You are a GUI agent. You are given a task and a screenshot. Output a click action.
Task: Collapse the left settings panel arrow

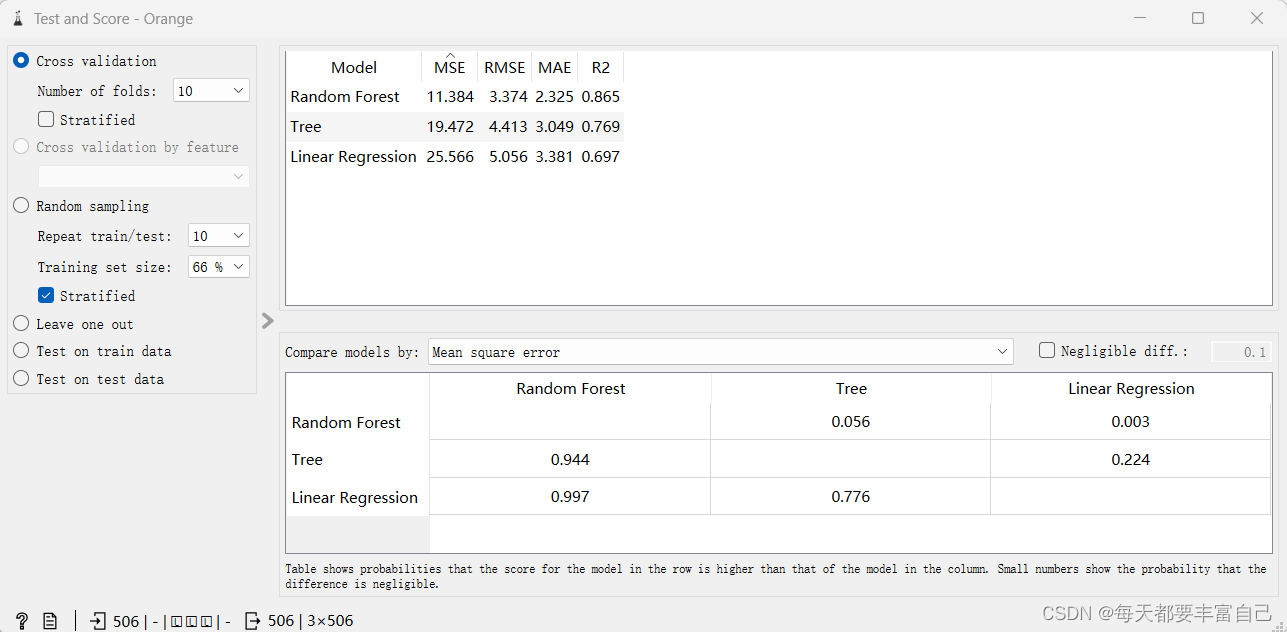click(x=267, y=320)
